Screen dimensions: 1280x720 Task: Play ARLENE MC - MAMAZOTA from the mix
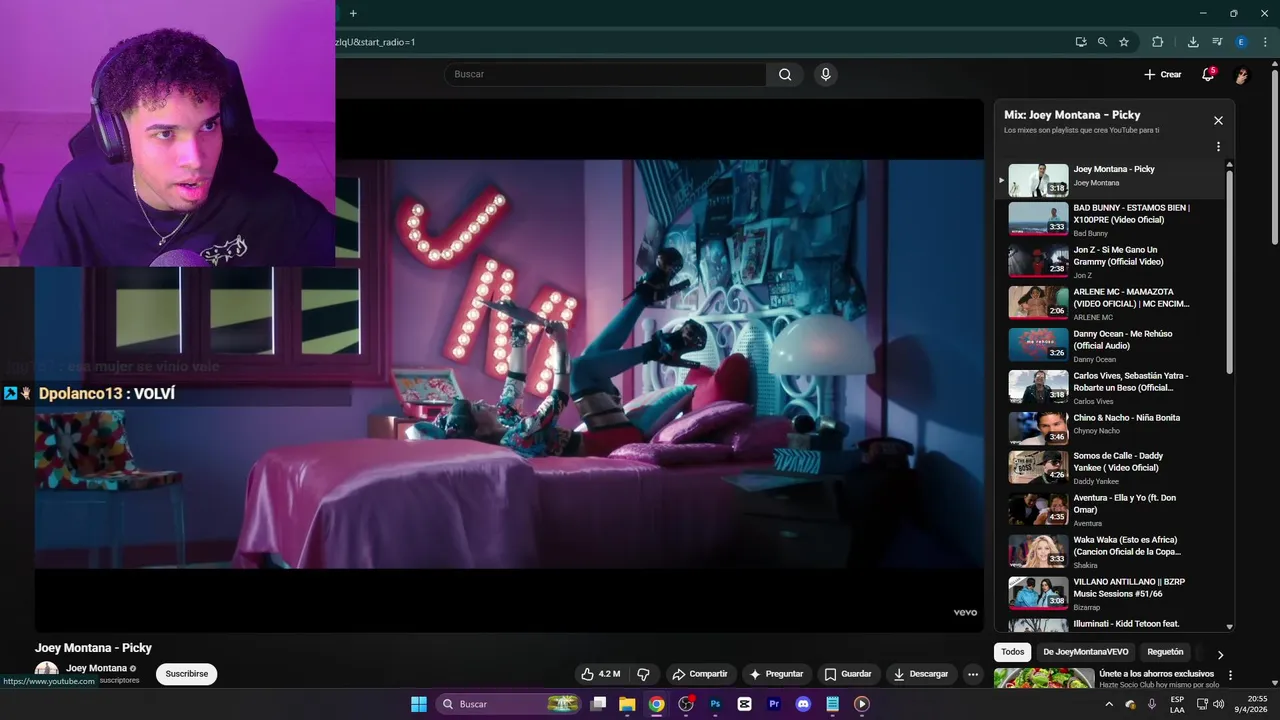(1110, 304)
